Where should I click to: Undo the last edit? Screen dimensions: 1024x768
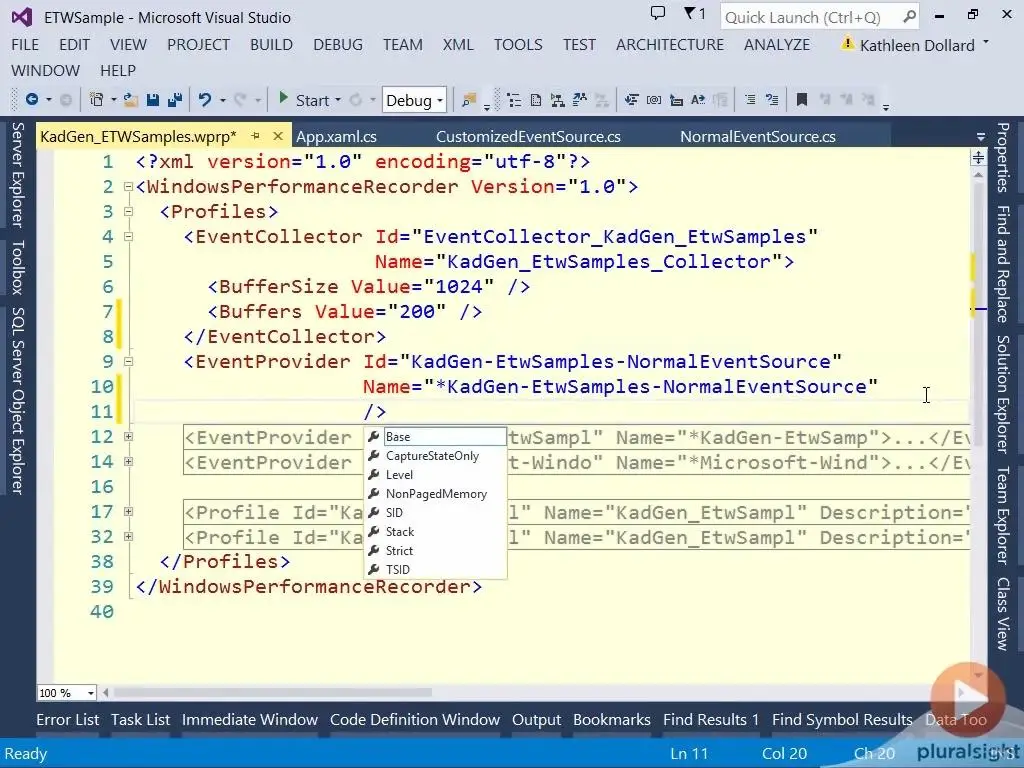click(205, 100)
